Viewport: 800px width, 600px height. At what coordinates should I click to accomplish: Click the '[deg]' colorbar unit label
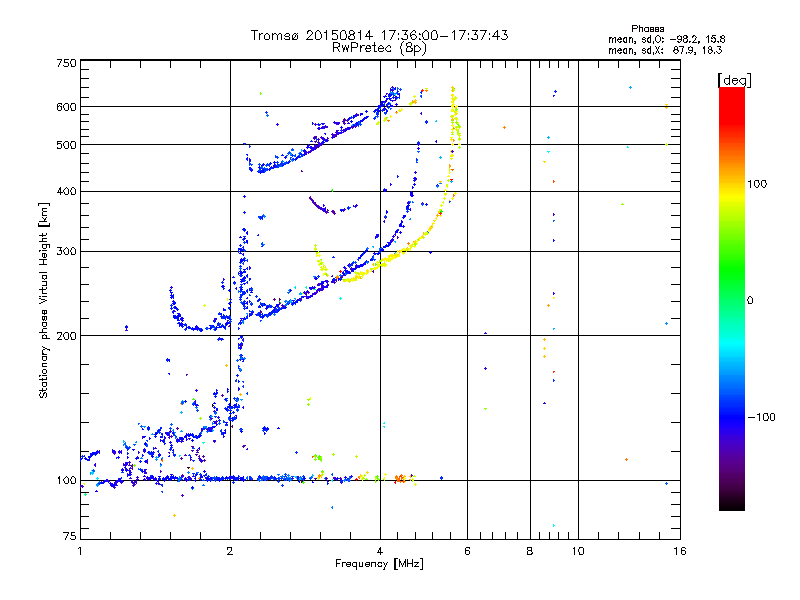(x=734, y=80)
